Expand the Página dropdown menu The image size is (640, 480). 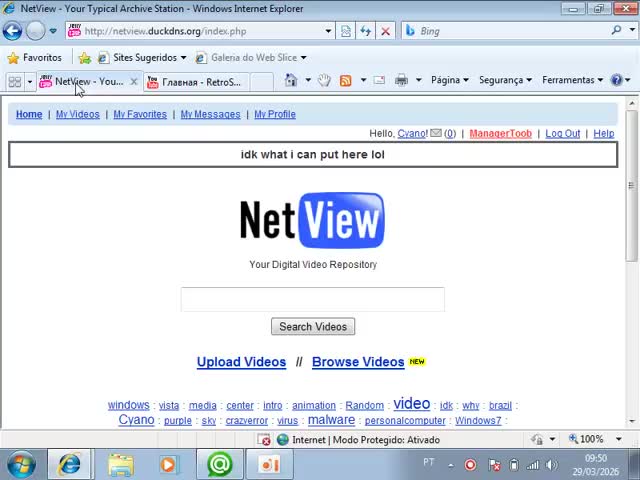tap(449, 80)
